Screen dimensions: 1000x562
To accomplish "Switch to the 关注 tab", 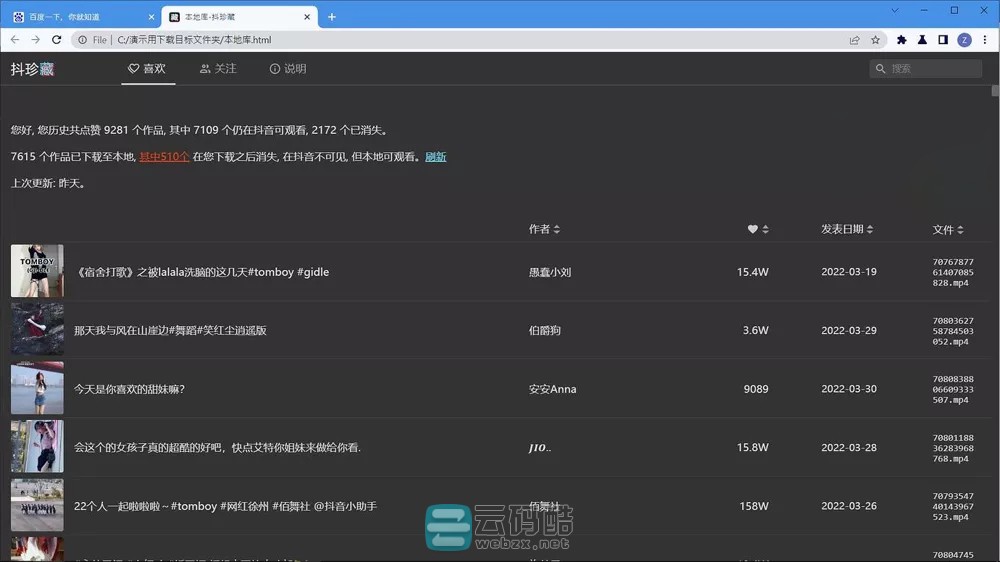I will tap(218, 69).
